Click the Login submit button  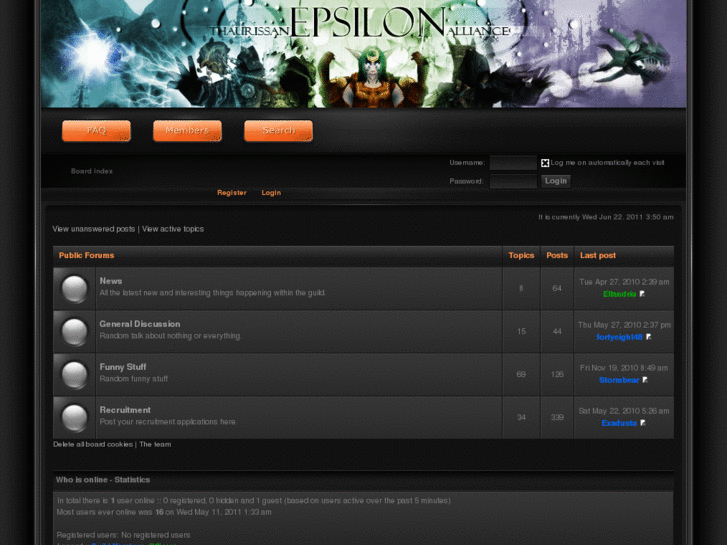coord(556,181)
